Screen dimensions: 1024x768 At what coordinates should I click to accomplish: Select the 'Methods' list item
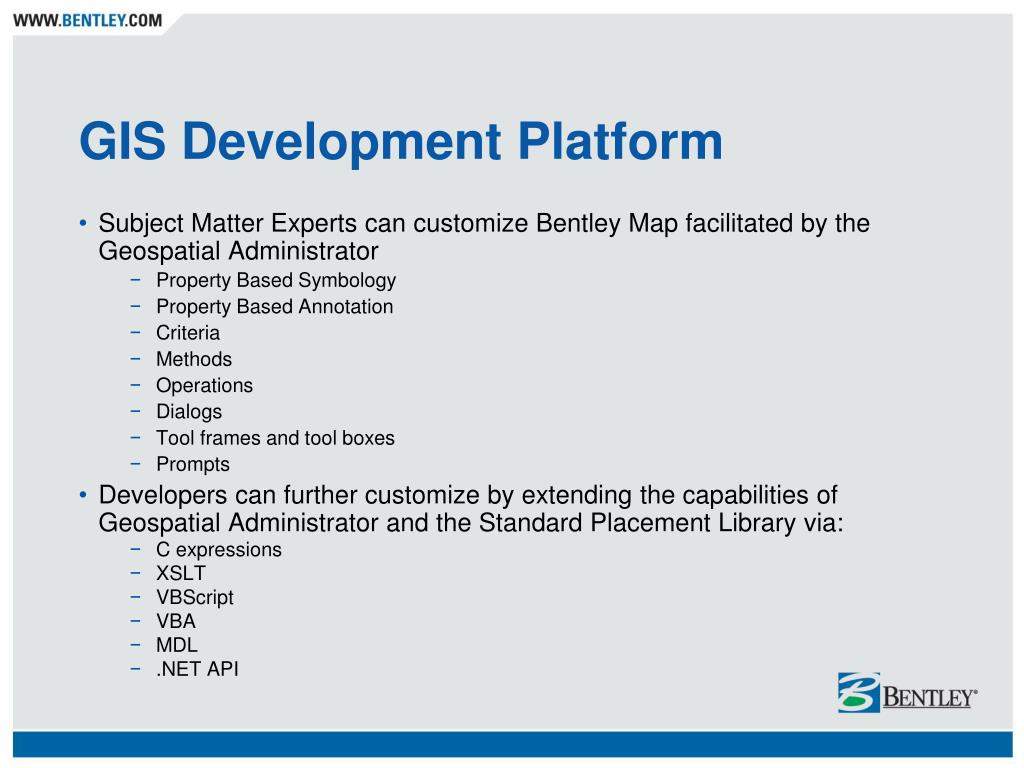(194, 359)
